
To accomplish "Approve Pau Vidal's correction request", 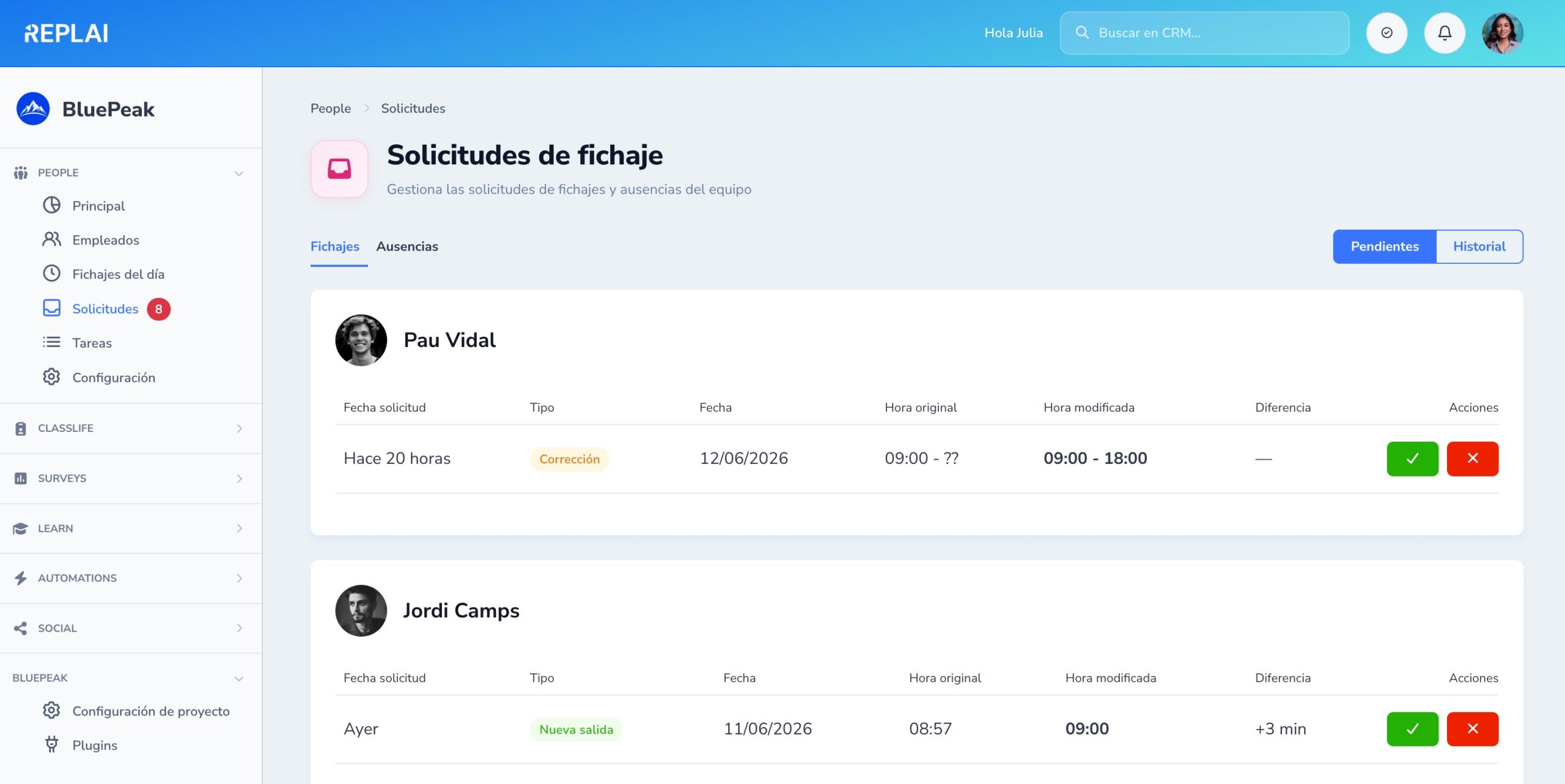I will [x=1412, y=458].
